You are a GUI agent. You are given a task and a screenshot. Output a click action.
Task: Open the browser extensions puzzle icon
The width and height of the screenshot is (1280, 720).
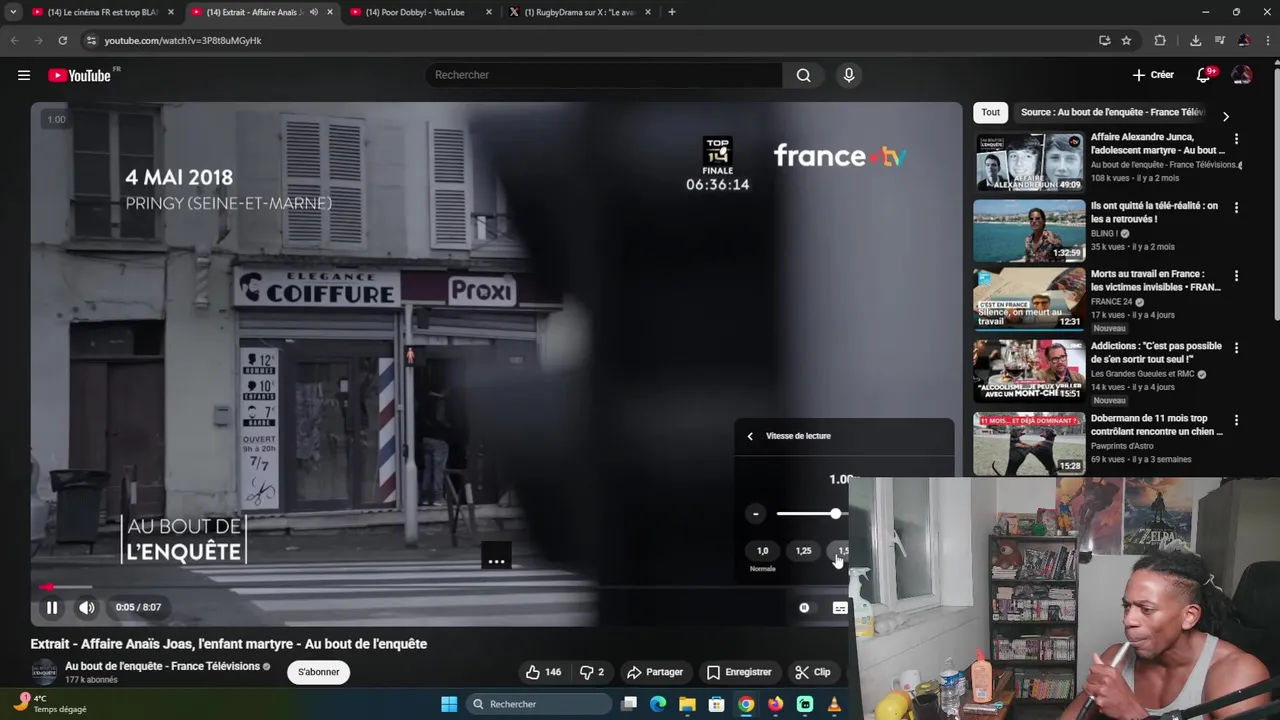pos(1160,40)
